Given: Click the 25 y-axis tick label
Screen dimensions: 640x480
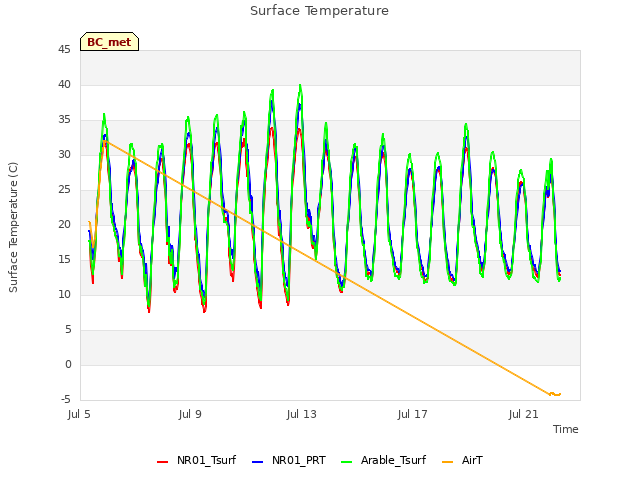Looking at the screenshot, I should click(64, 189).
